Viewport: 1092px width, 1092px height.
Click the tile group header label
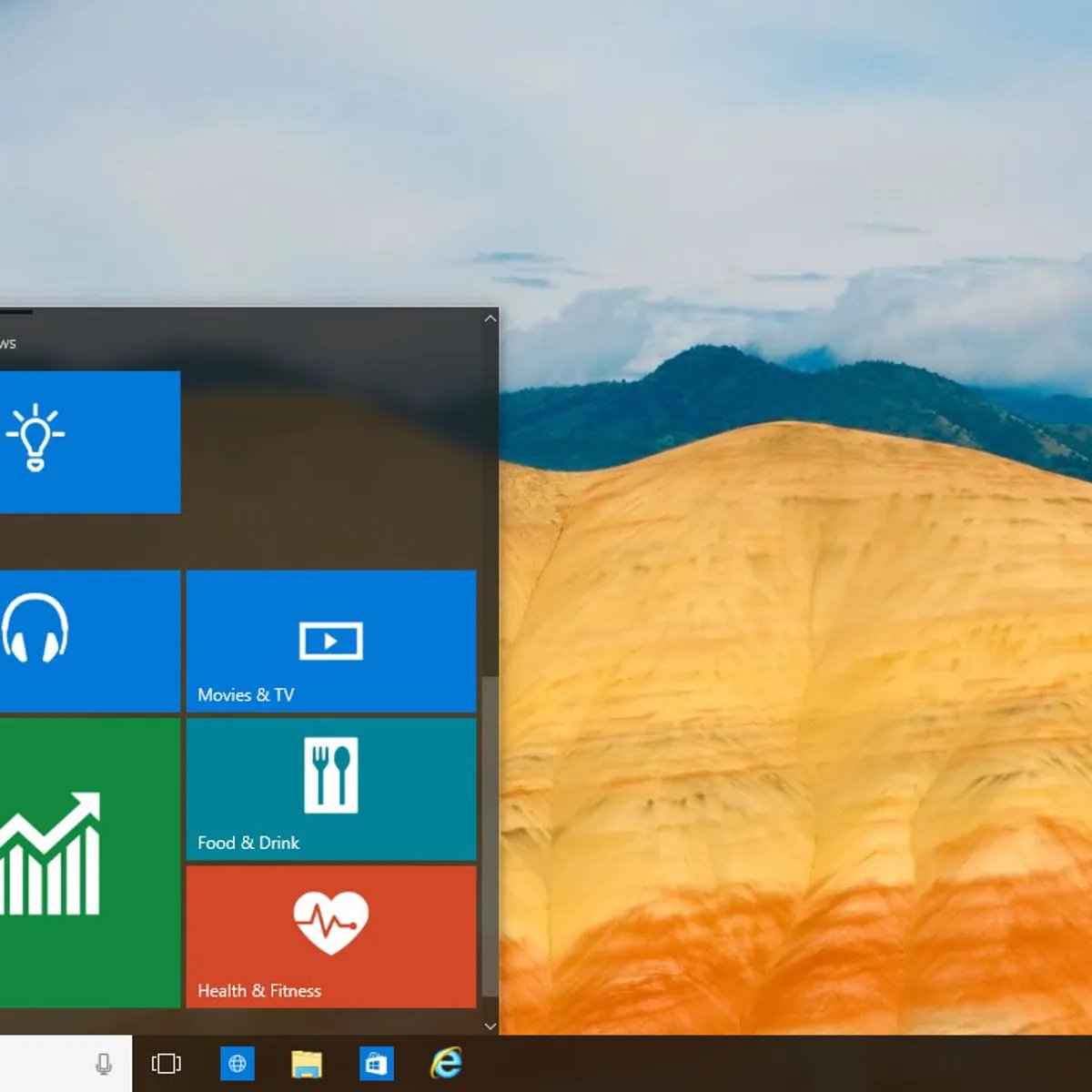pyautogui.click(x=7, y=343)
